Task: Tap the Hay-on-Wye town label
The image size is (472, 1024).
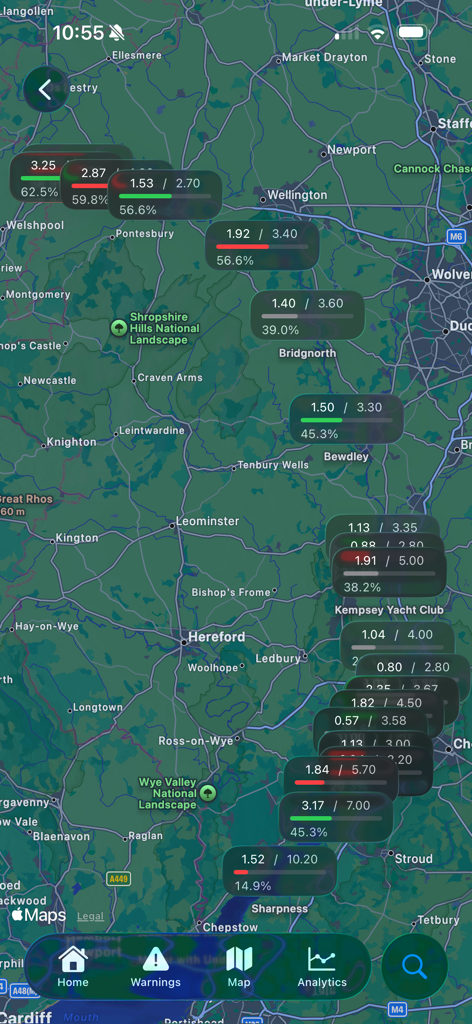Action: [47, 626]
